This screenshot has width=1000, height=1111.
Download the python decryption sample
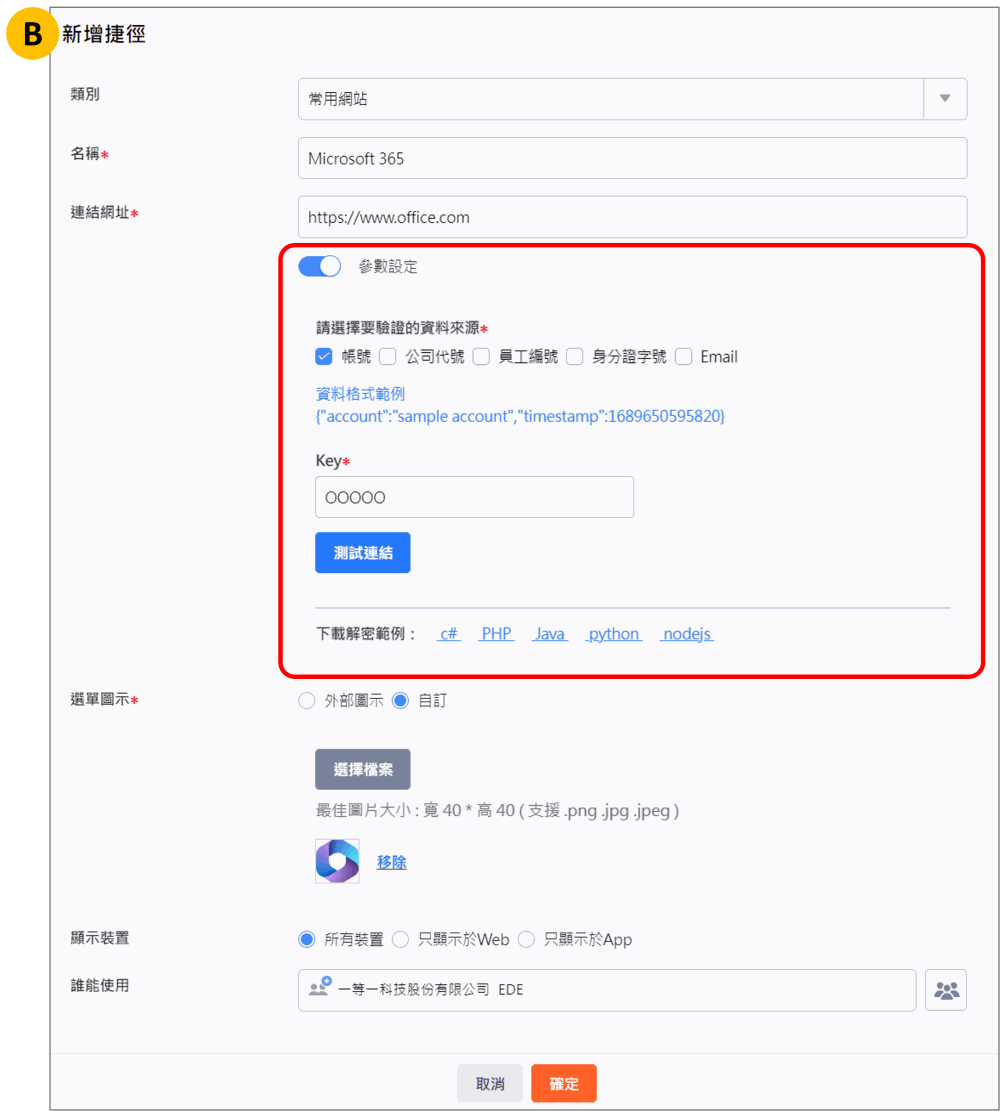click(x=614, y=634)
